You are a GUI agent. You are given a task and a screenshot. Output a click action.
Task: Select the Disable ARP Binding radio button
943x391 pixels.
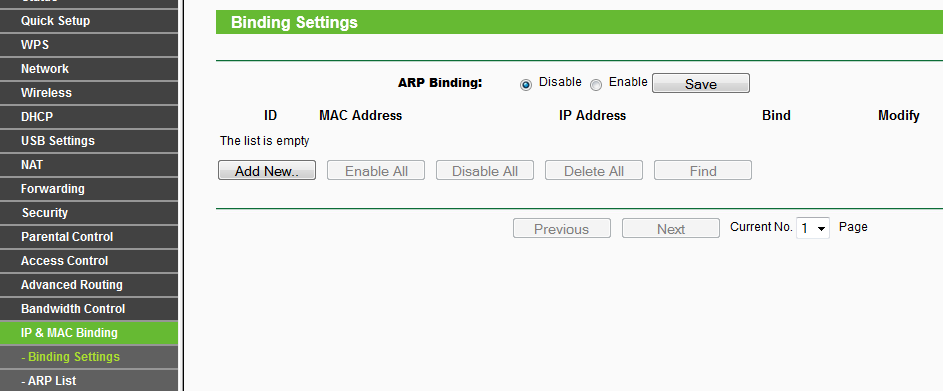(x=526, y=85)
